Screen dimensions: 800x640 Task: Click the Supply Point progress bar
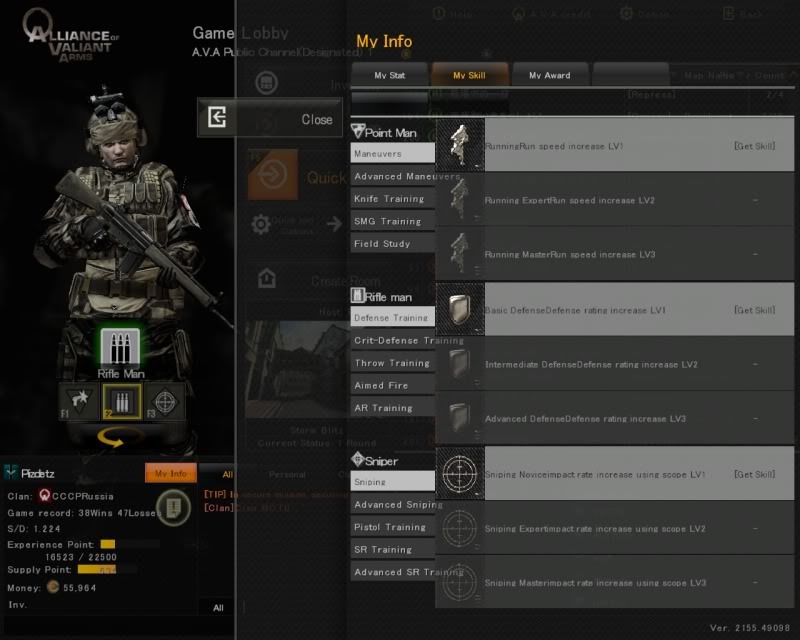[97, 569]
